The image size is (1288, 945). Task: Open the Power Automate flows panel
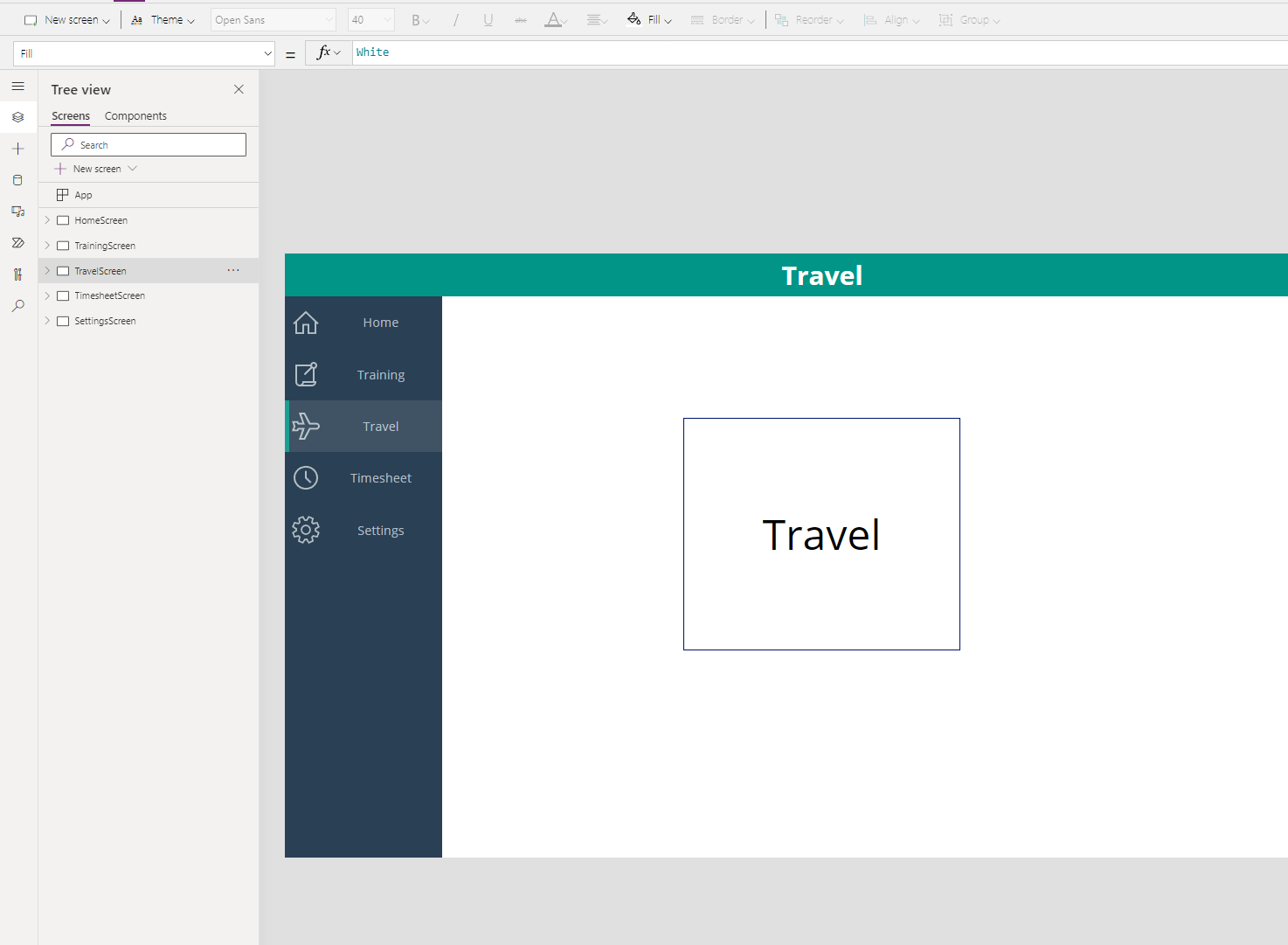[x=18, y=242]
